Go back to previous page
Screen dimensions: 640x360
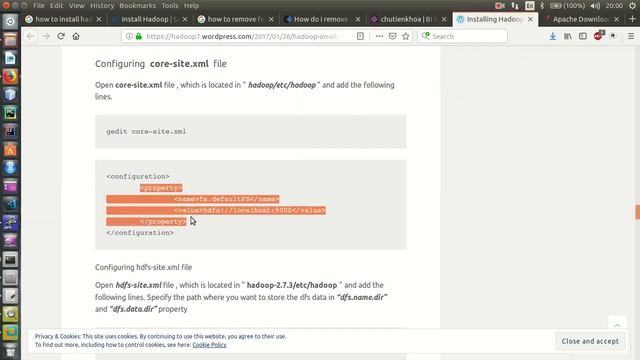[x=31, y=36]
